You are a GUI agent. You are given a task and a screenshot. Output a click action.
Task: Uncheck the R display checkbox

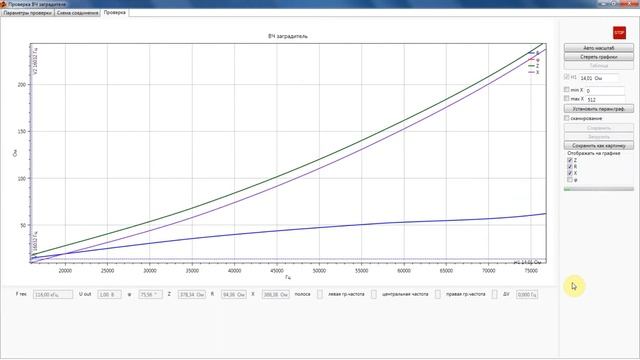click(570, 167)
